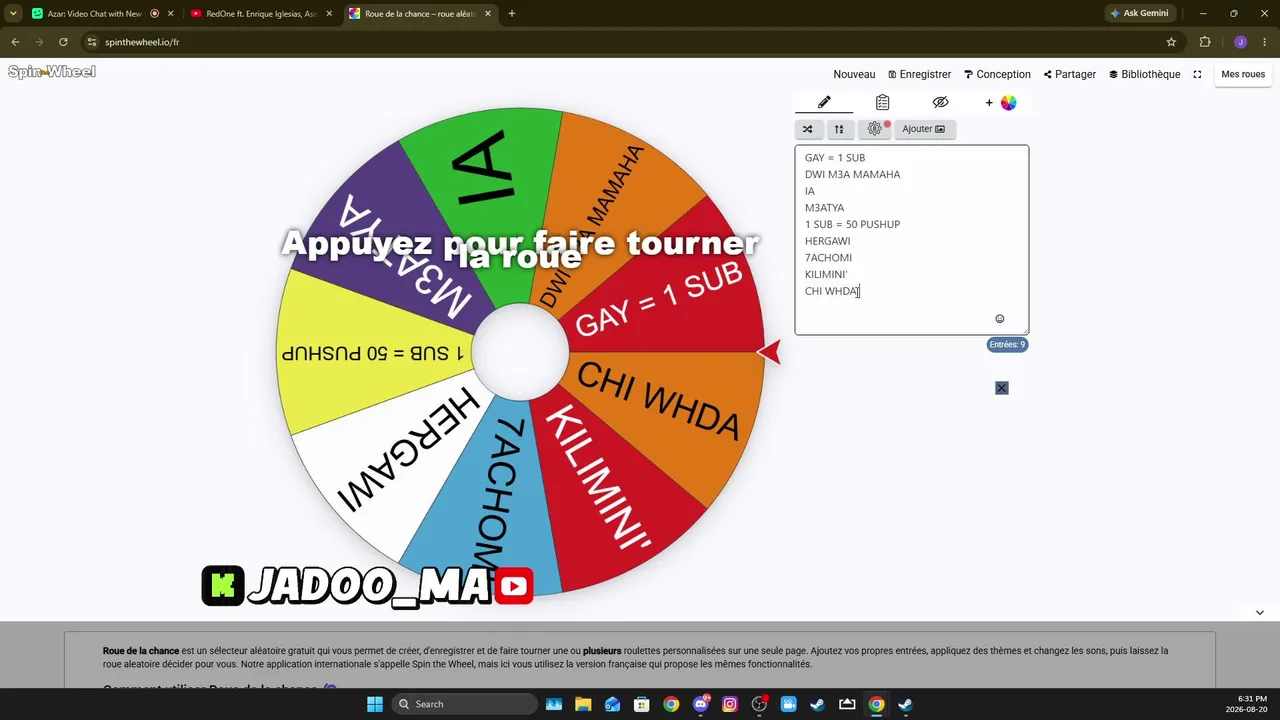Go back to previous page

15,42
